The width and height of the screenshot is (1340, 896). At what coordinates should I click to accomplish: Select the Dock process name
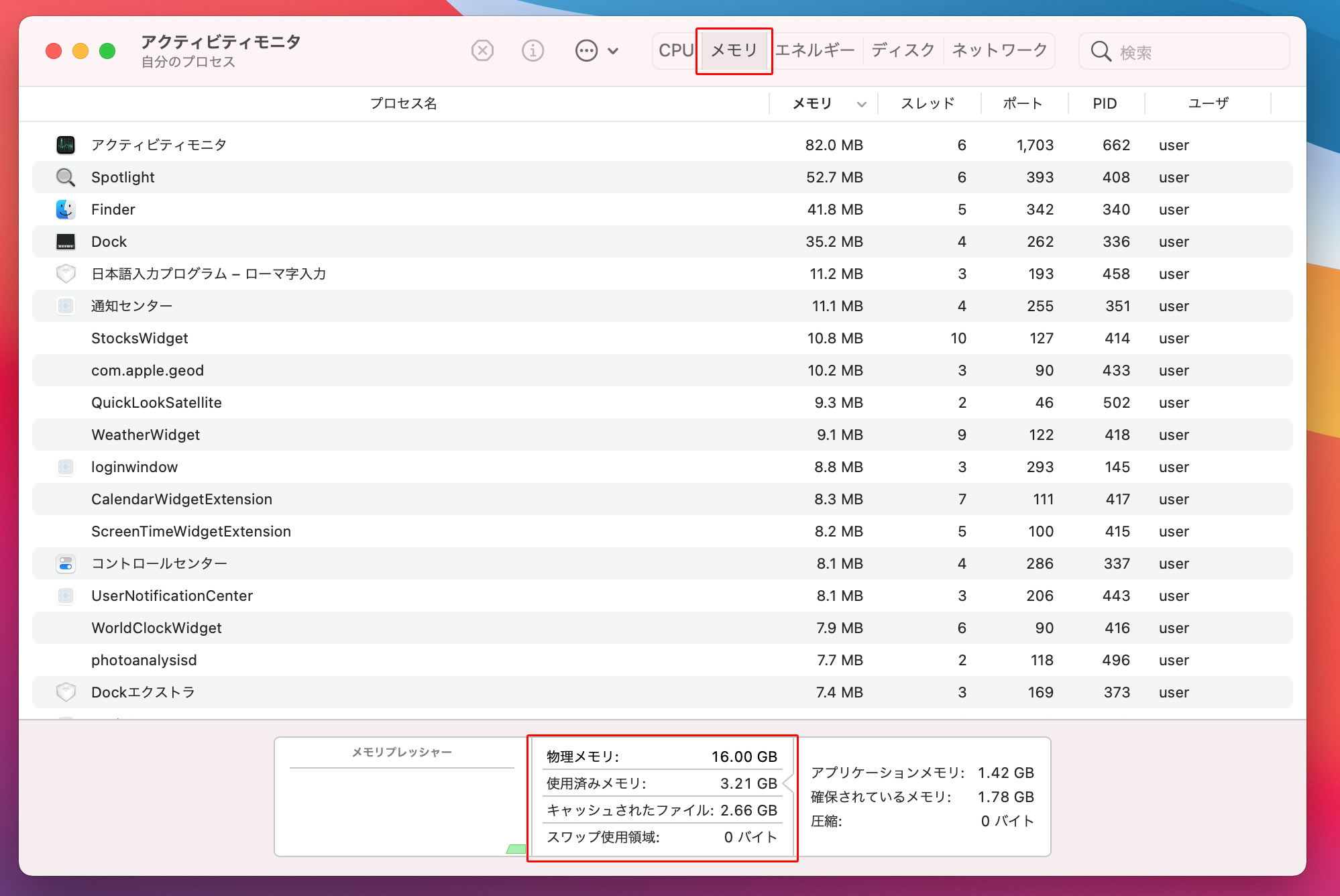click(109, 241)
